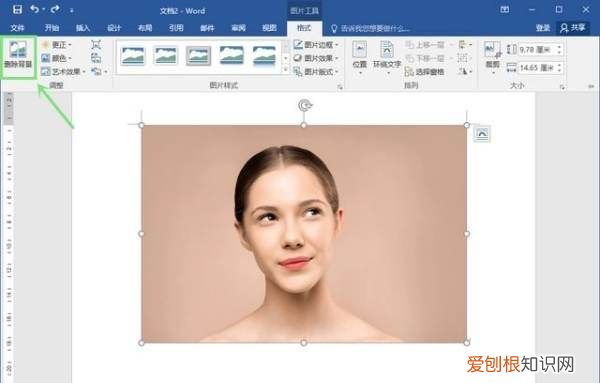This screenshot has width=600, height=383.
Task: Apply the fifth picture style with reflection
Action: pos(264,55)
